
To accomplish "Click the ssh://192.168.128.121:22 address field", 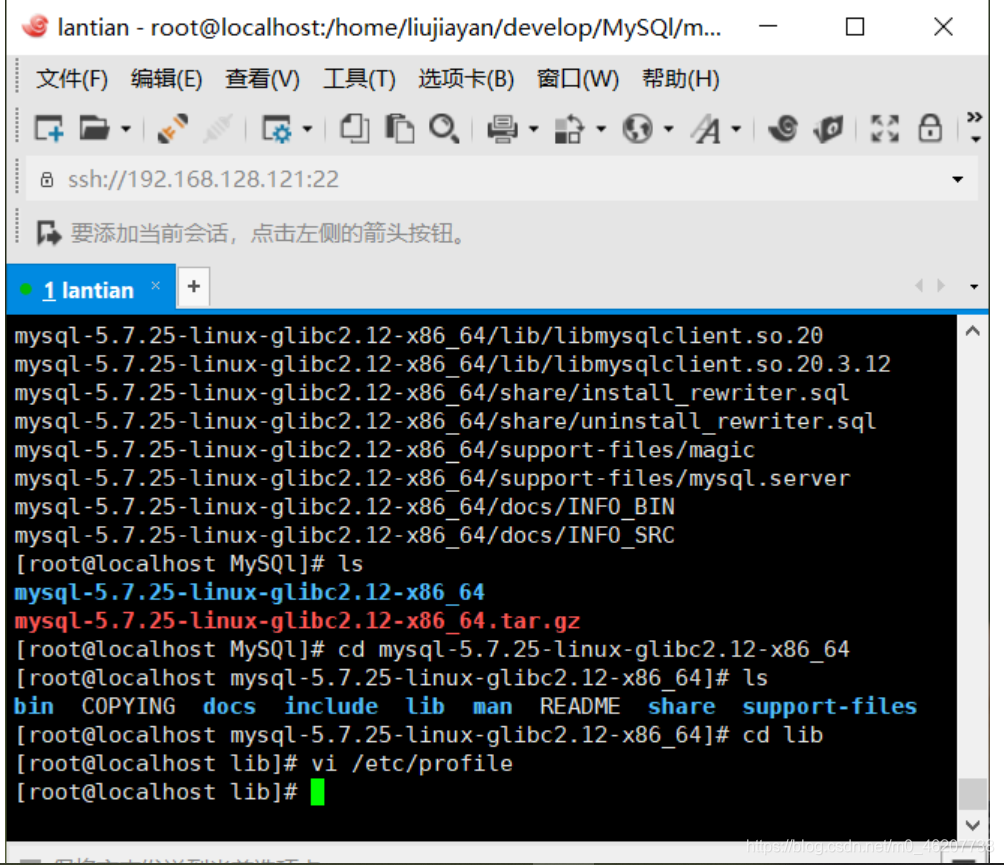I will tap(501, 179).
